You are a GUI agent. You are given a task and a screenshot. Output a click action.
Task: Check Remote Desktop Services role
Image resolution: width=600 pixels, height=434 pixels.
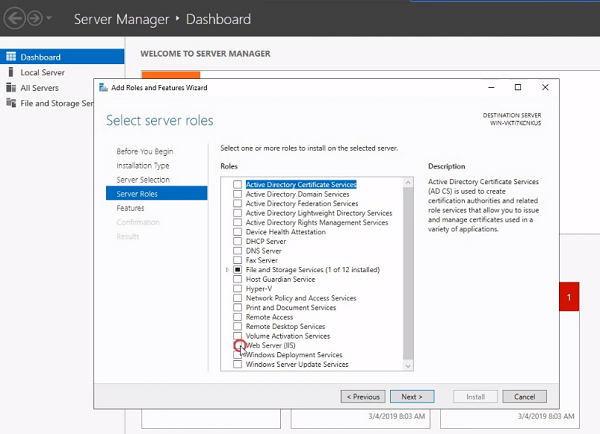click(237, 326)
